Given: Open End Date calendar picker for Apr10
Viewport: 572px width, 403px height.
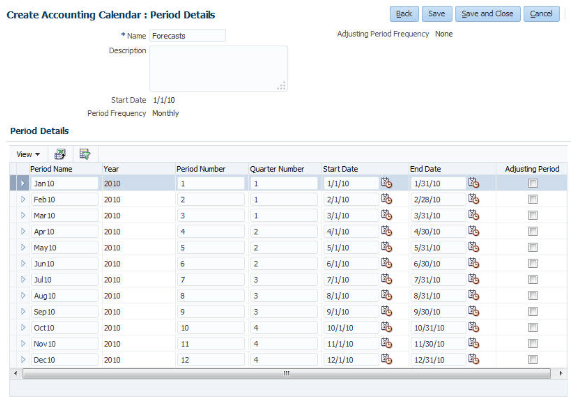Looking at the screenshot, I should tap(474, 231).
